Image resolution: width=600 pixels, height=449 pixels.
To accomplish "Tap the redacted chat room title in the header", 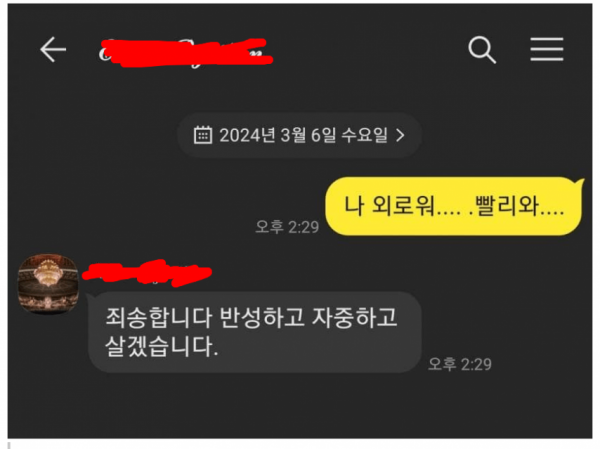I will [186, 52].
